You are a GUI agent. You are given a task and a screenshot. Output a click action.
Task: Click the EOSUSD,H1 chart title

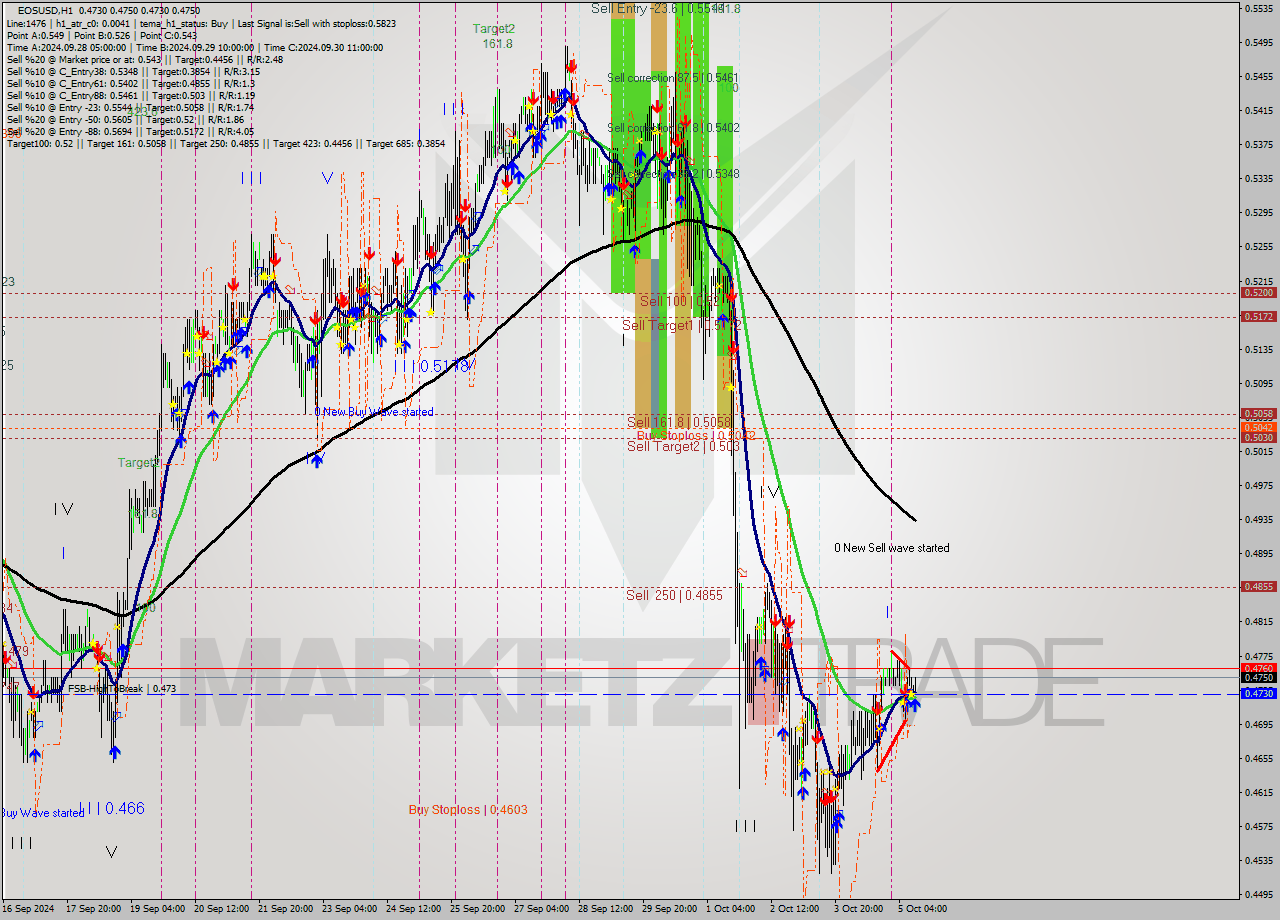point(44,11)
